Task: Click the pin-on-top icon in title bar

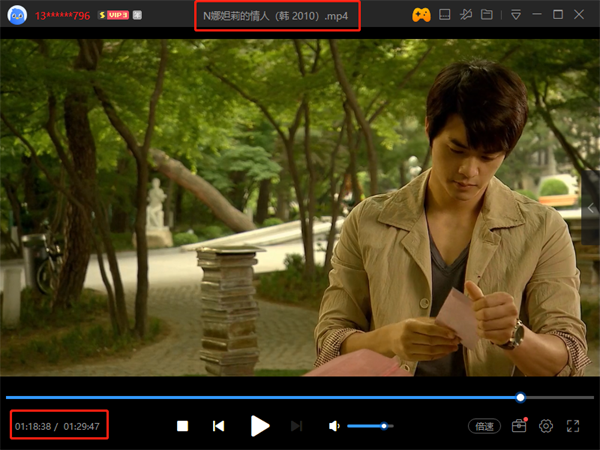Action: [466, 15]
